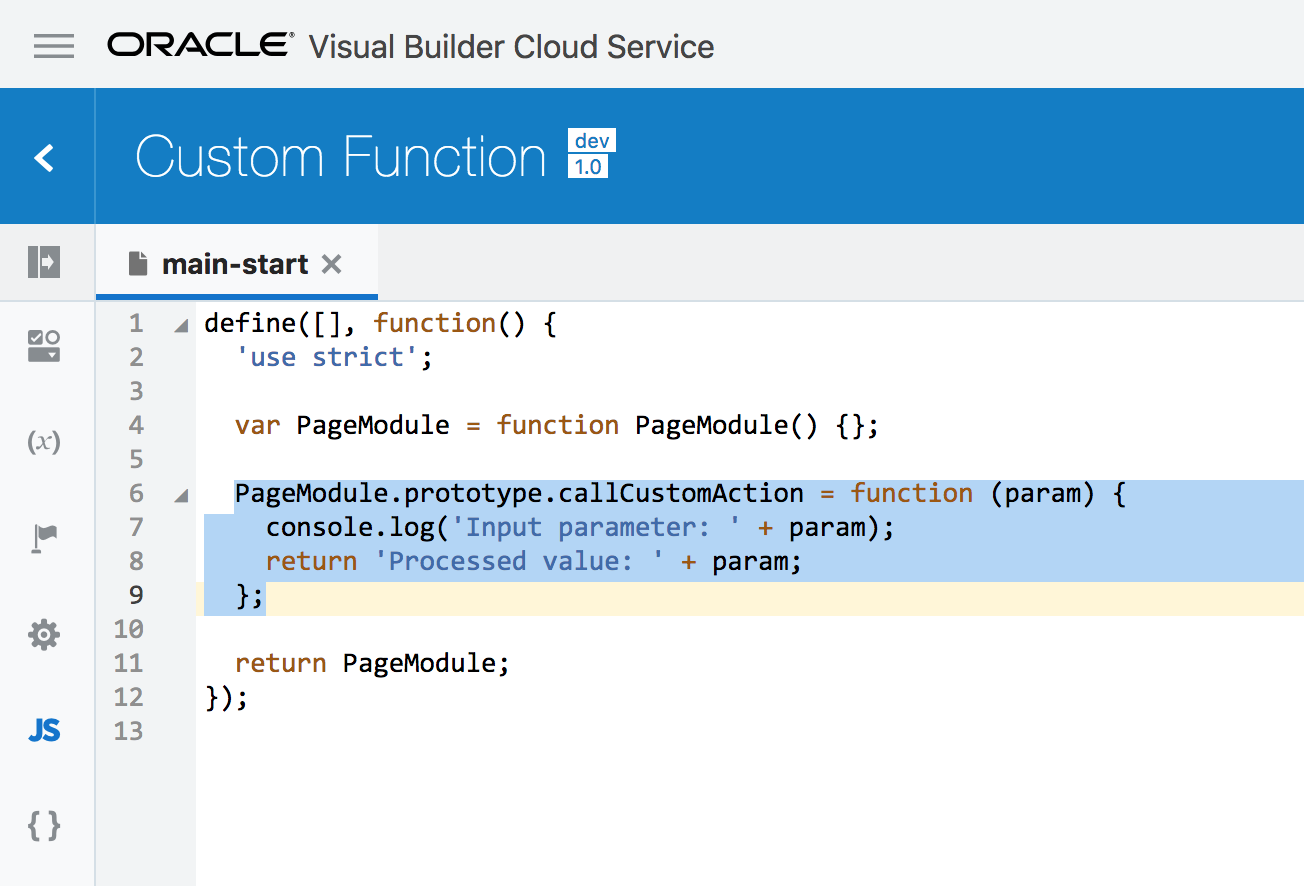
Task: Click line number 7 in the gutter
Action: (x=135, y=527)
